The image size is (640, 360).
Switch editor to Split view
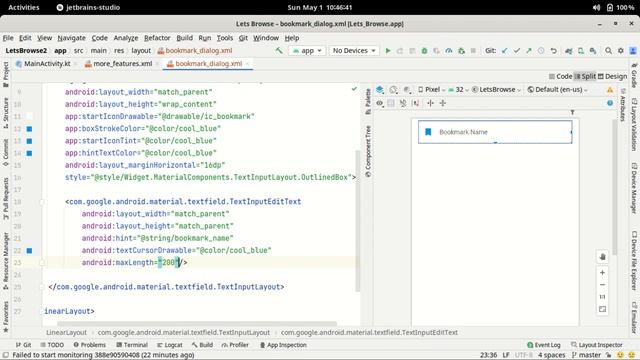(x=585, y=76)
